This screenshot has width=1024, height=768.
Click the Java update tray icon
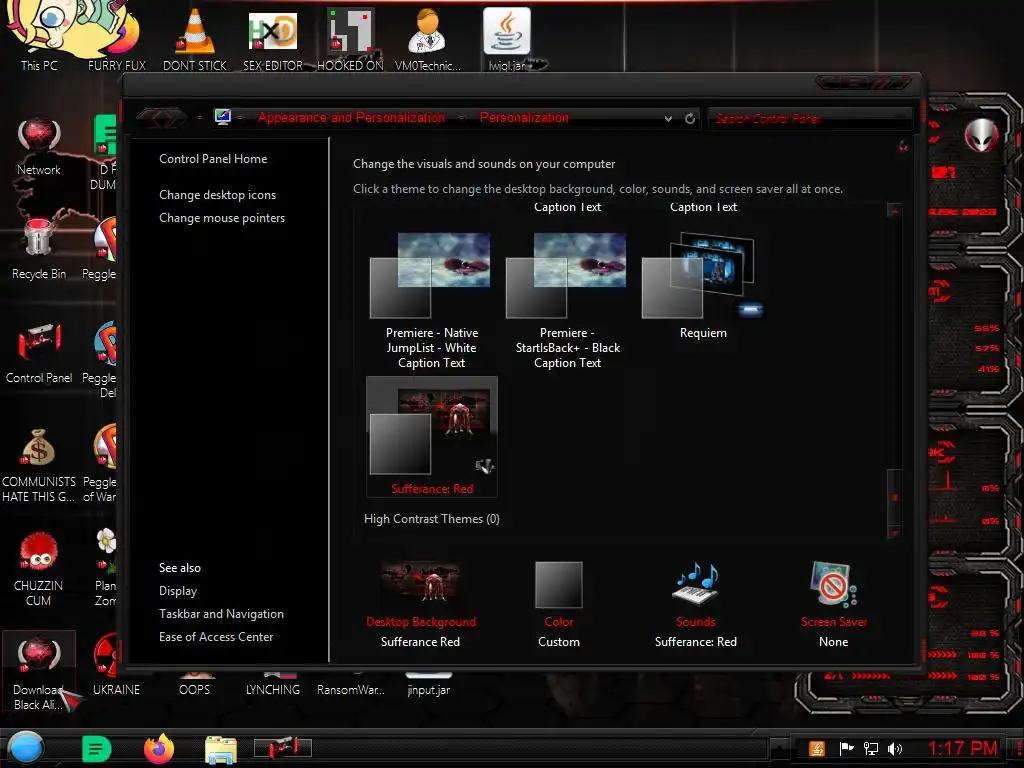click(817, 748)
